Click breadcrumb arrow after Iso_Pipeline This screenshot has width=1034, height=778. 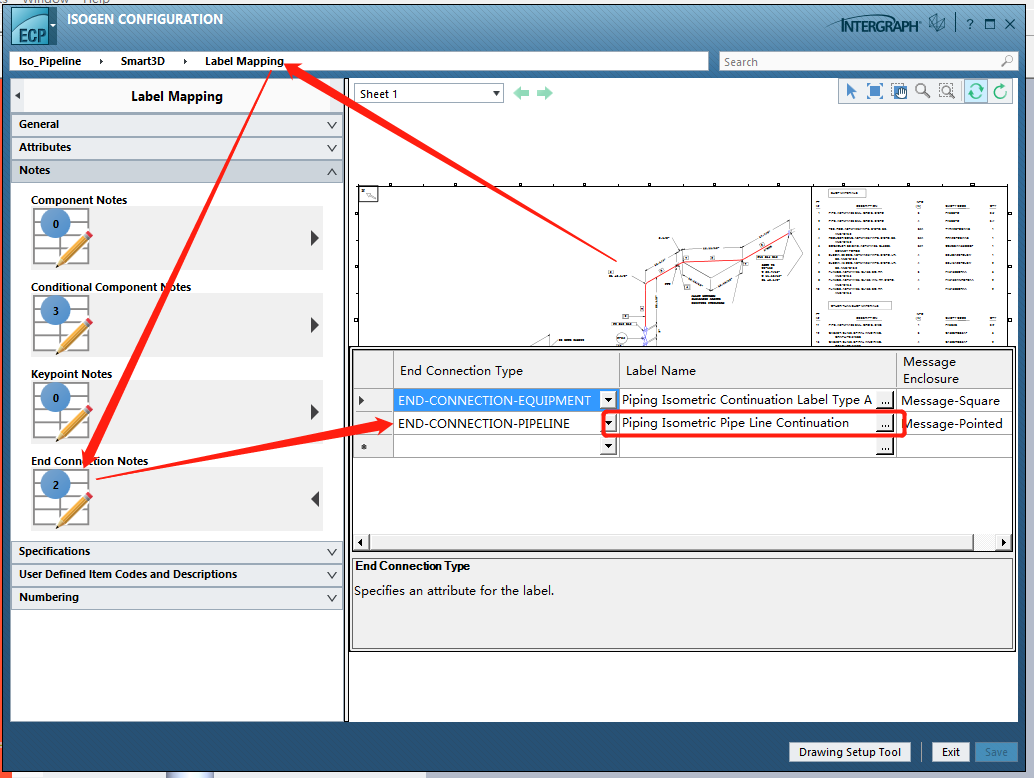pyautogui.click(x=101, y=61)
